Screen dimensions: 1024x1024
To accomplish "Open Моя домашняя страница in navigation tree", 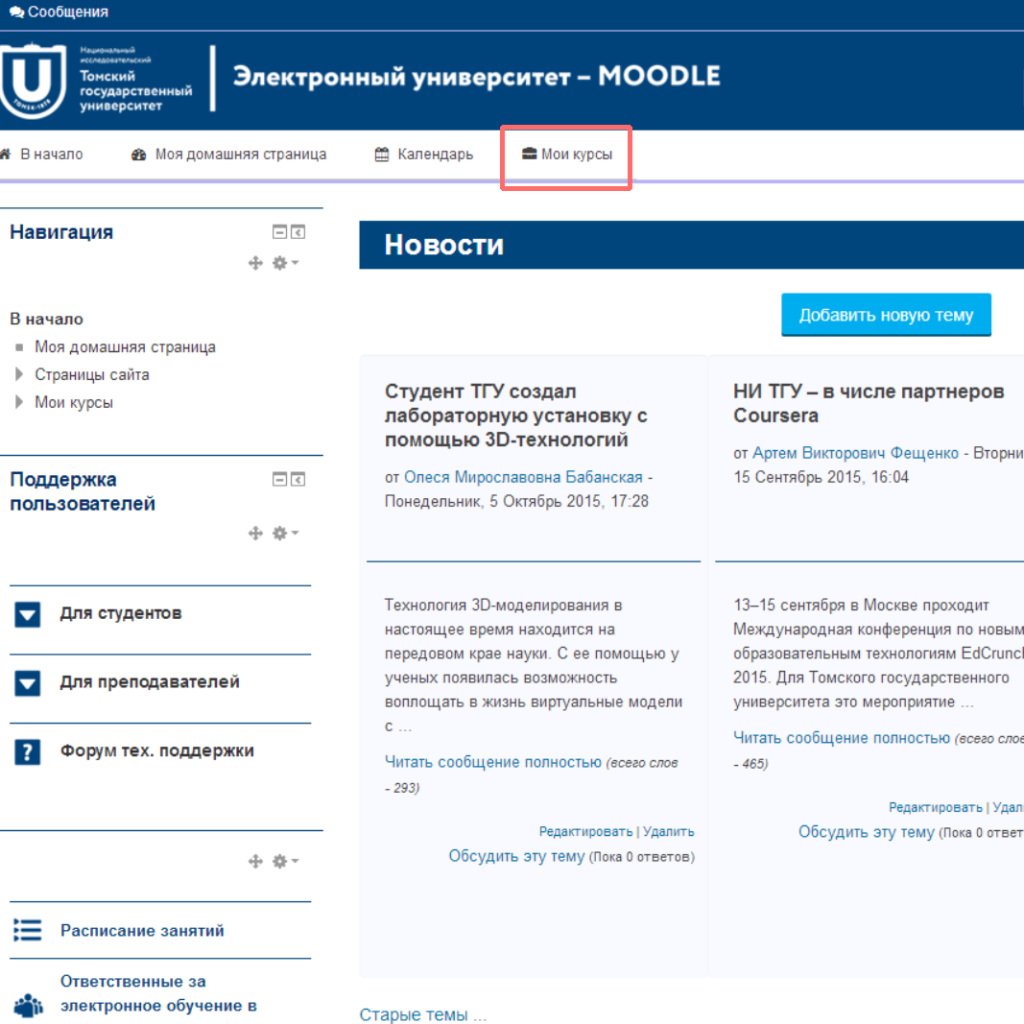I will pyautogui.click(x=125, y=347).
